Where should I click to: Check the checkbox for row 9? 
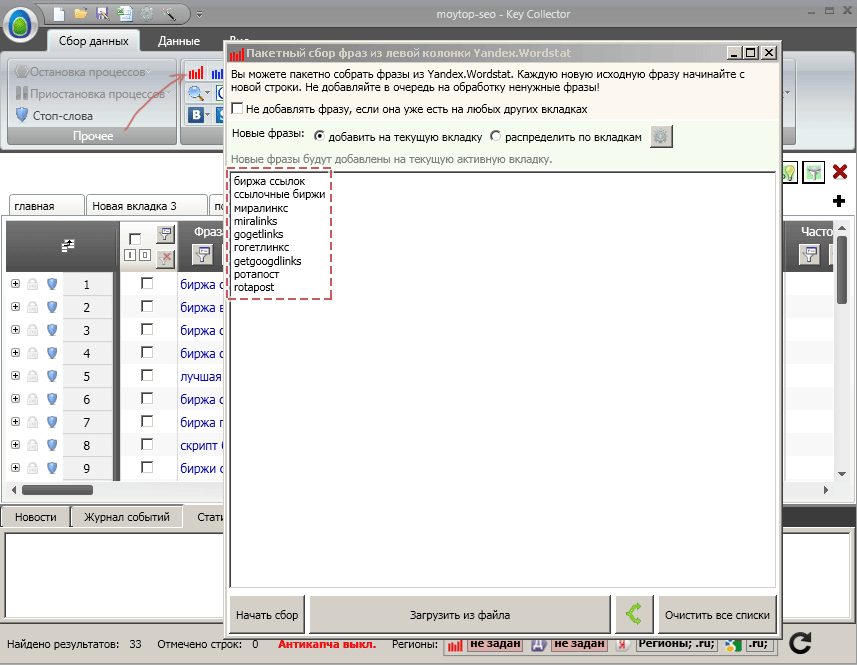tap(147, 467)
